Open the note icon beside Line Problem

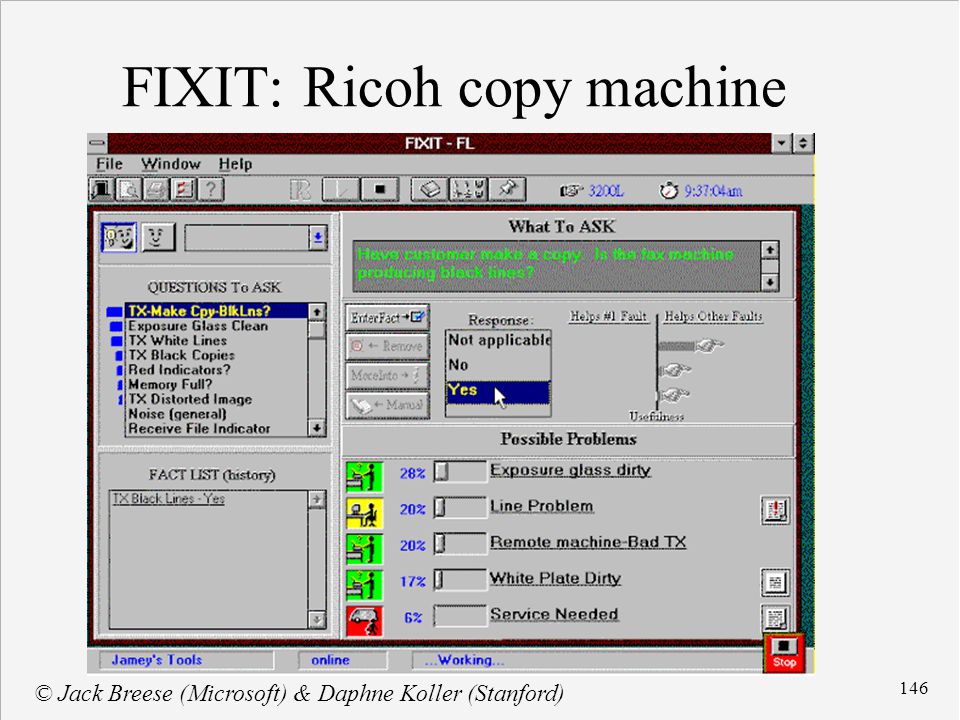pyautogui.click(x=775, y=510)
